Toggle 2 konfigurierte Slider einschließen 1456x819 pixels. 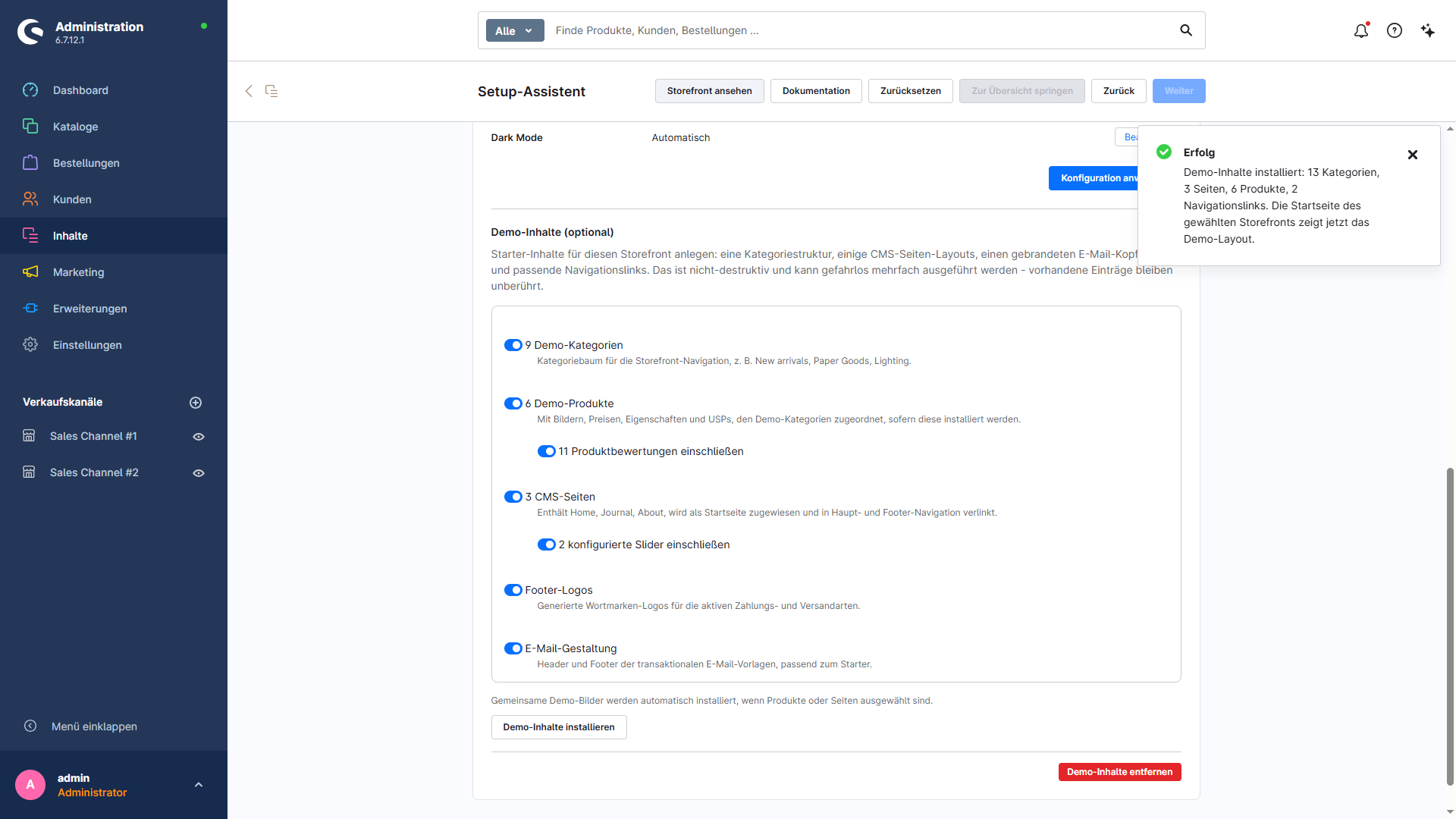click(547, 544)
